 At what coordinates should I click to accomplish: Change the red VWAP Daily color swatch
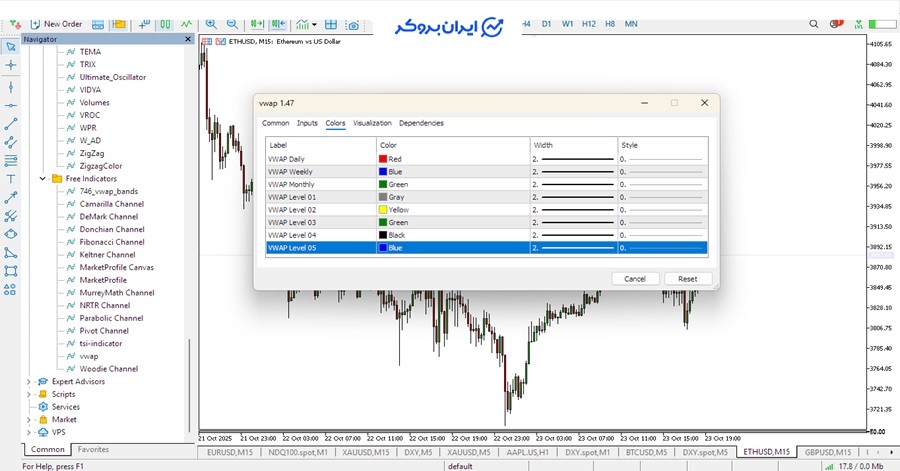pyautogui.click(x=383, y=159)
